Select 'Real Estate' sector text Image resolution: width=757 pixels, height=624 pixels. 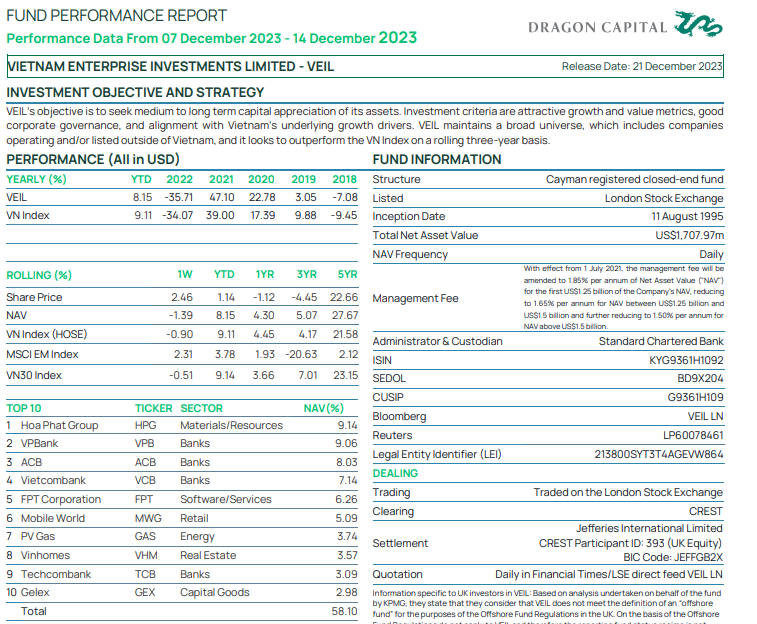coord(208,555)
